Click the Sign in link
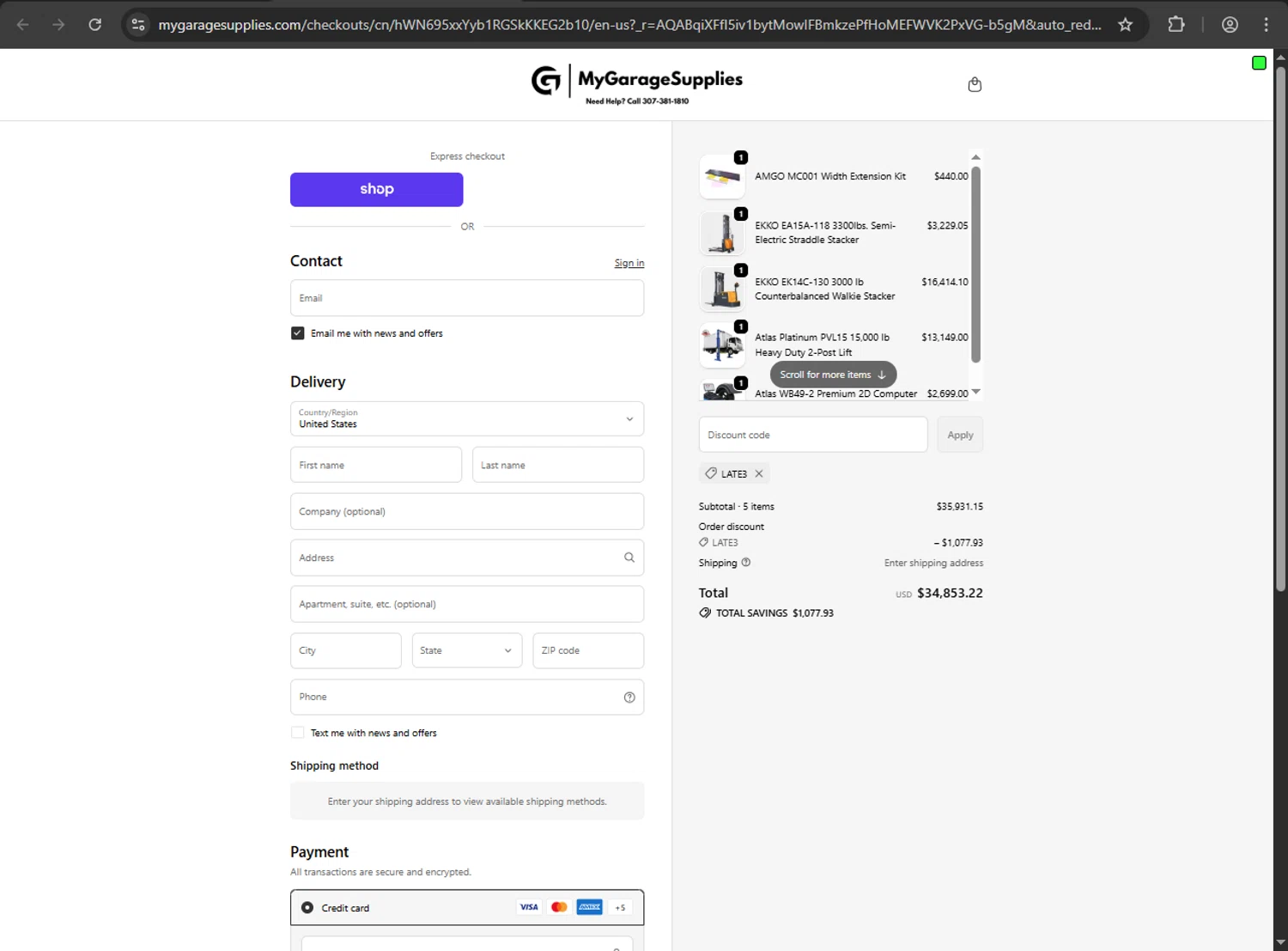This screenshot has width=1288, height=951. click(629, 263)
